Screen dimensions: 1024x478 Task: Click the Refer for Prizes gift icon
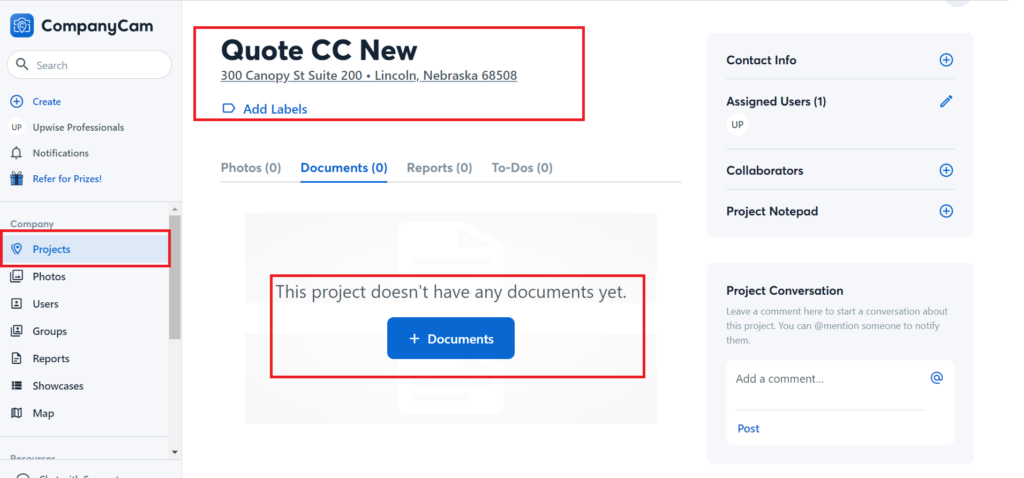[x=17, y=178]
